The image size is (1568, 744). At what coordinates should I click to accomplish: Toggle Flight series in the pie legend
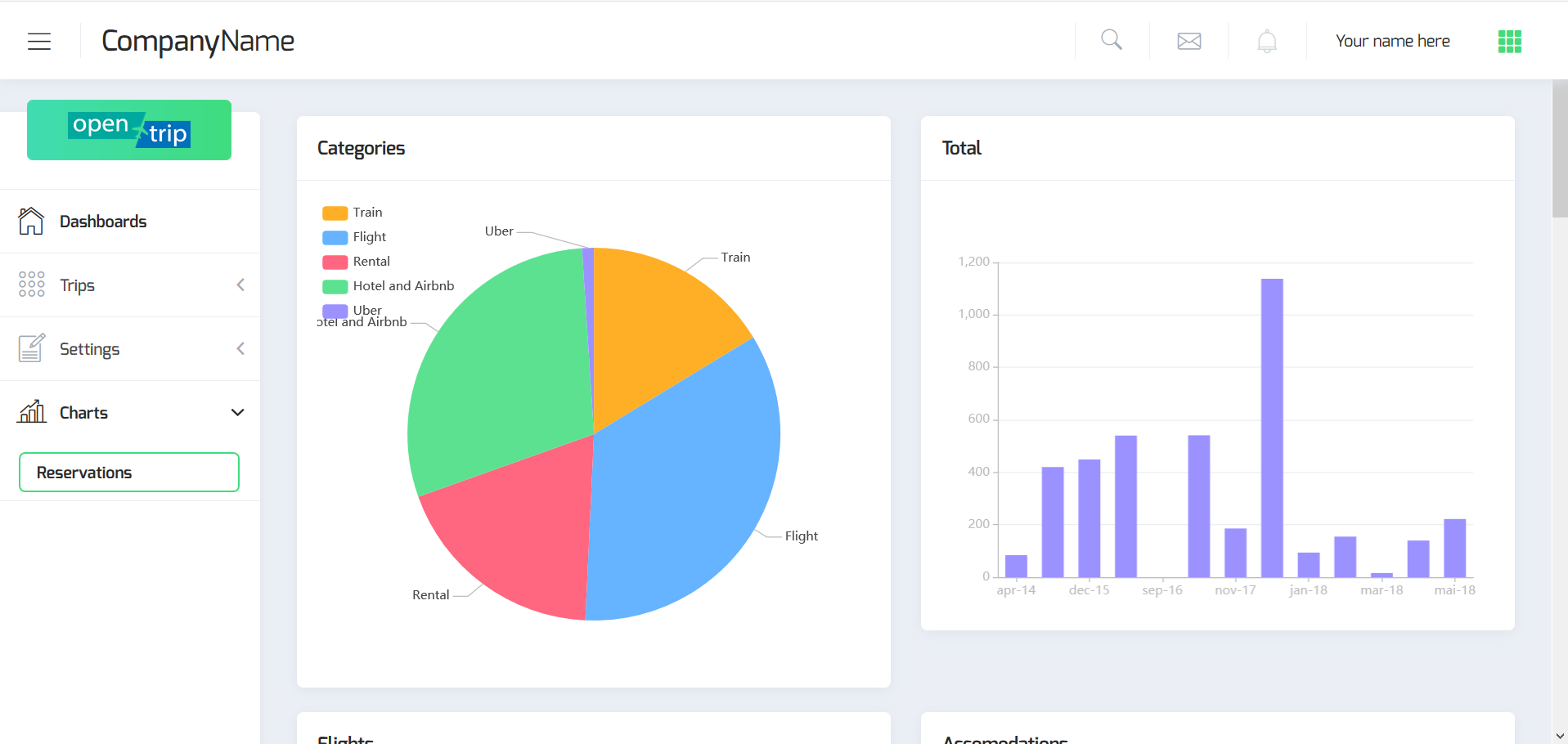(x=354, y=237)
